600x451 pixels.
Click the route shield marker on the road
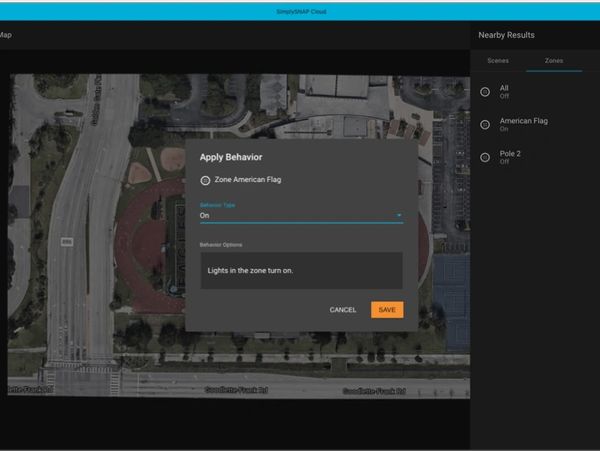click(x=67, y=241)
